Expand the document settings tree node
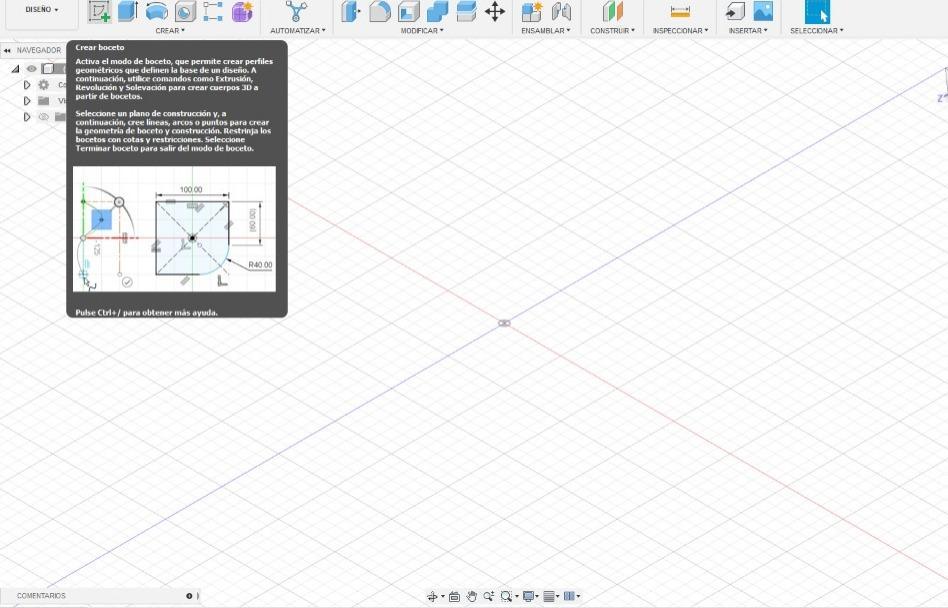The width and height of the screenshot is (948, 608). [x=27, y=85]
